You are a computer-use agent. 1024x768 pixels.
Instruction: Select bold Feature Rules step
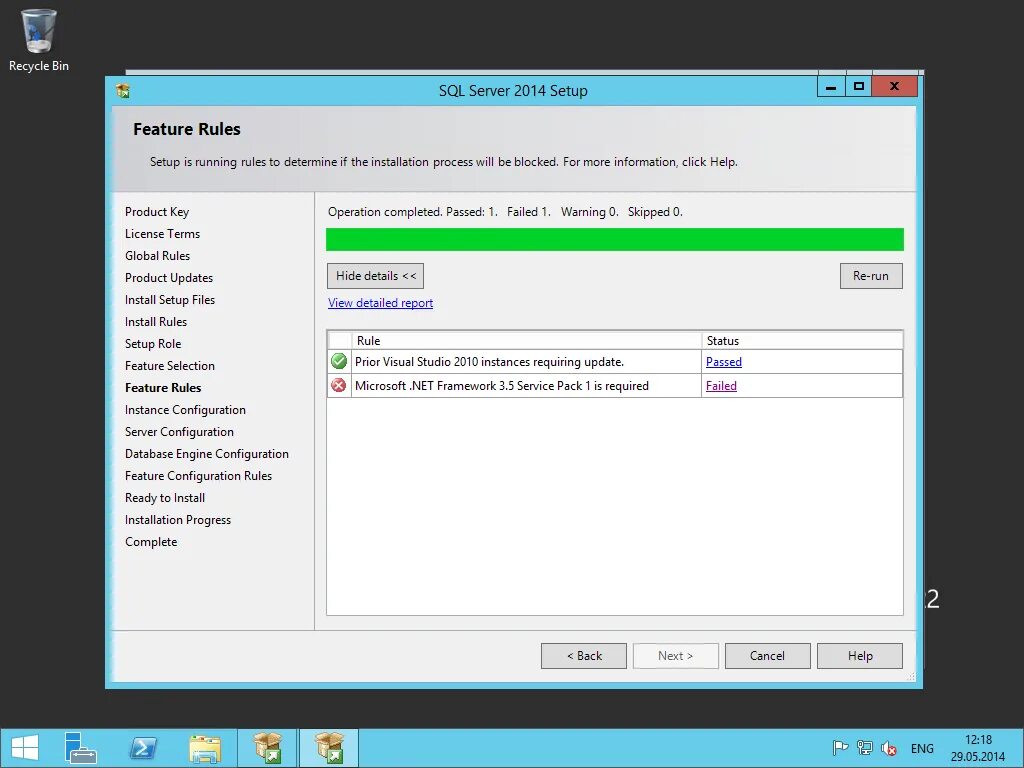pos(163,388)
